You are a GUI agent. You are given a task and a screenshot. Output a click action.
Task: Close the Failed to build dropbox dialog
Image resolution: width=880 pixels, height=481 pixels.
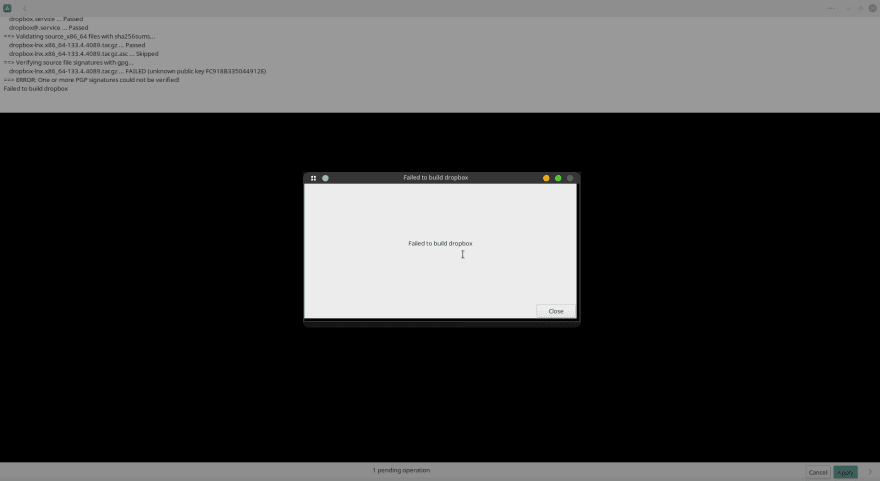pos(556,311)
